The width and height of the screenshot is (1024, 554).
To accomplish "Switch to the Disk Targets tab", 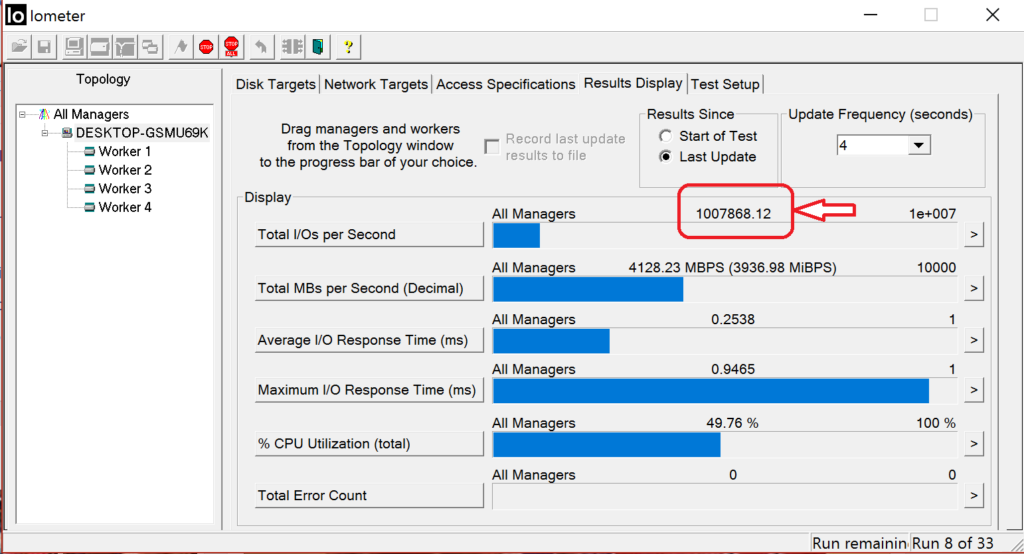I will [x=275, y=85].
